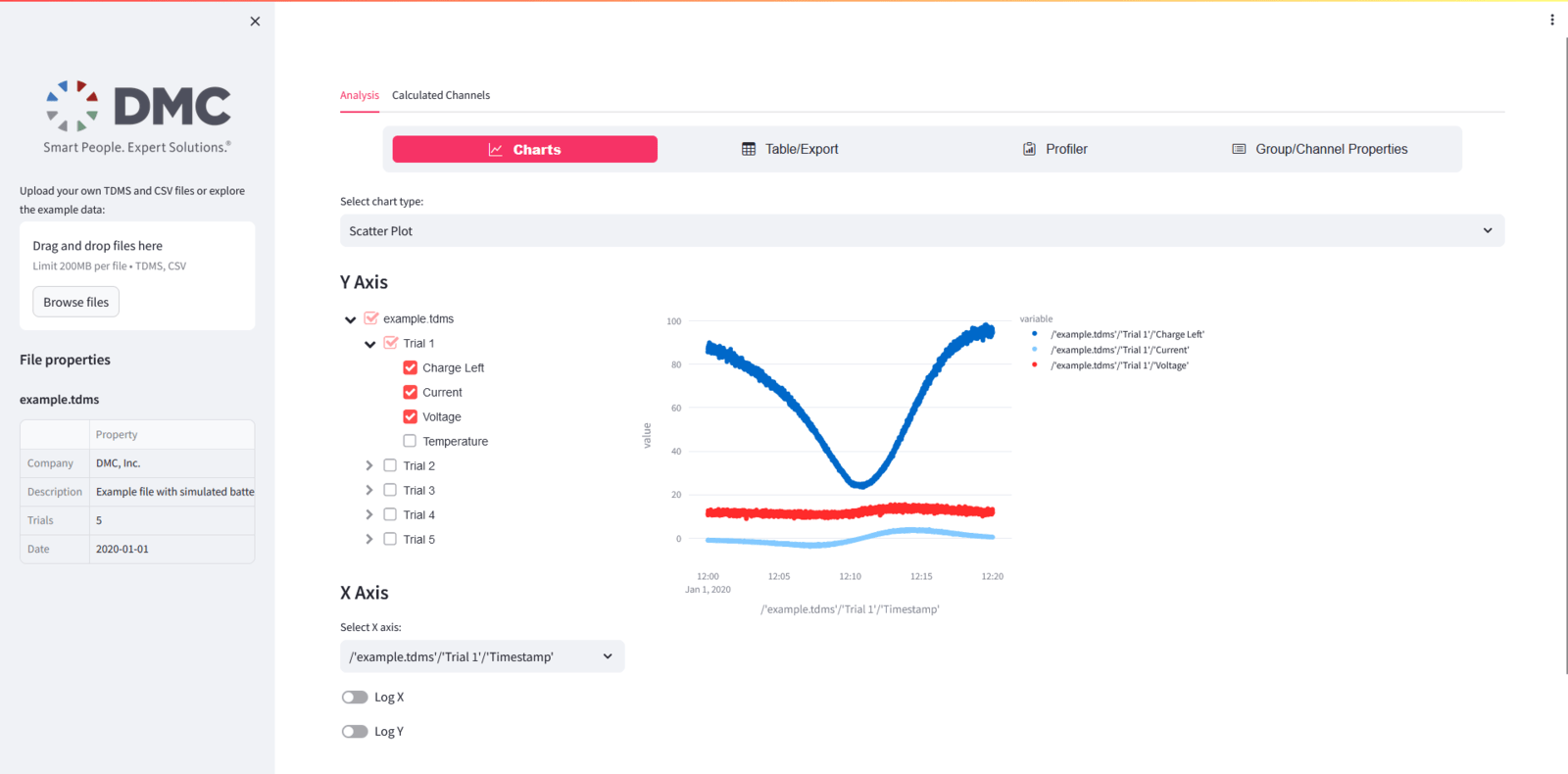Click the blue Charge Left legend marker
The image size is (1568, 774).
[x=1034, y=334]
